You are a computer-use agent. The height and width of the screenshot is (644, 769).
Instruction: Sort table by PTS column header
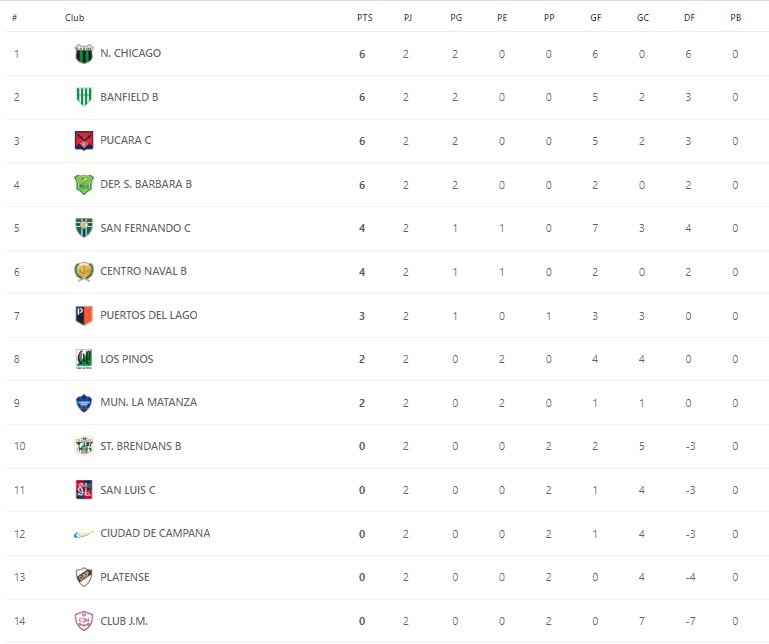[x=364, y=18]
